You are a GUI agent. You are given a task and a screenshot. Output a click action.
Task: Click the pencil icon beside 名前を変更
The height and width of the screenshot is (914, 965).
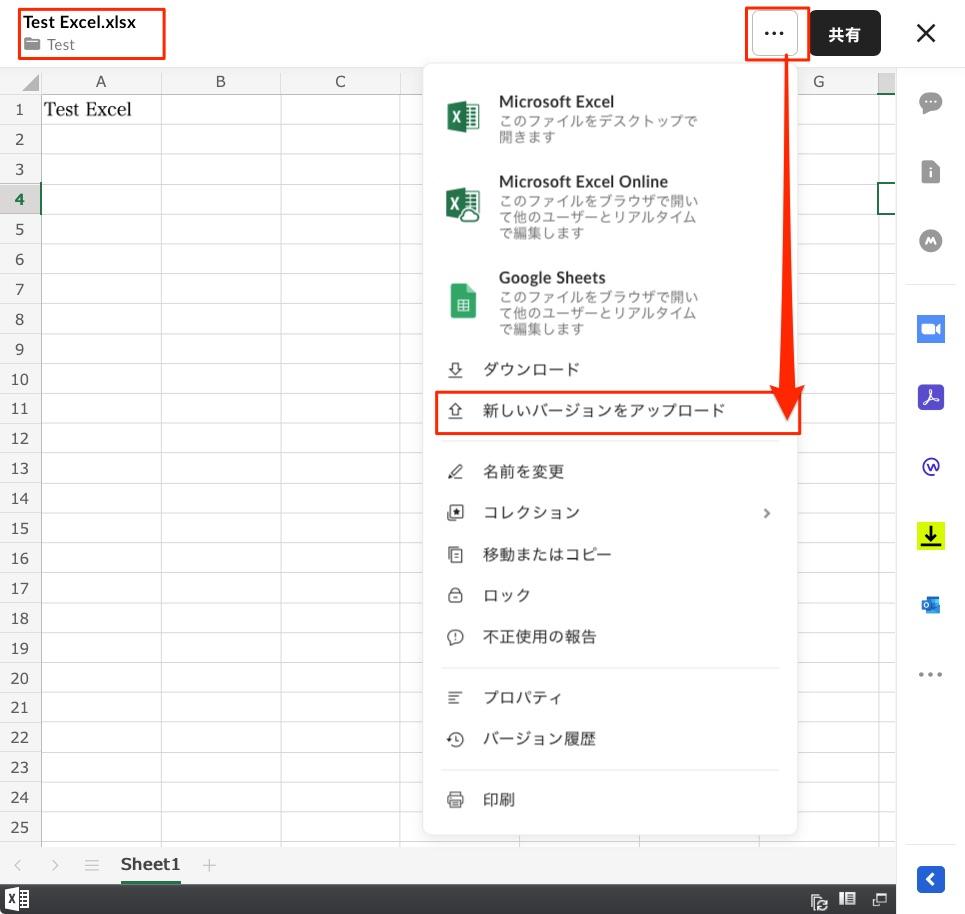coord(455,471)
